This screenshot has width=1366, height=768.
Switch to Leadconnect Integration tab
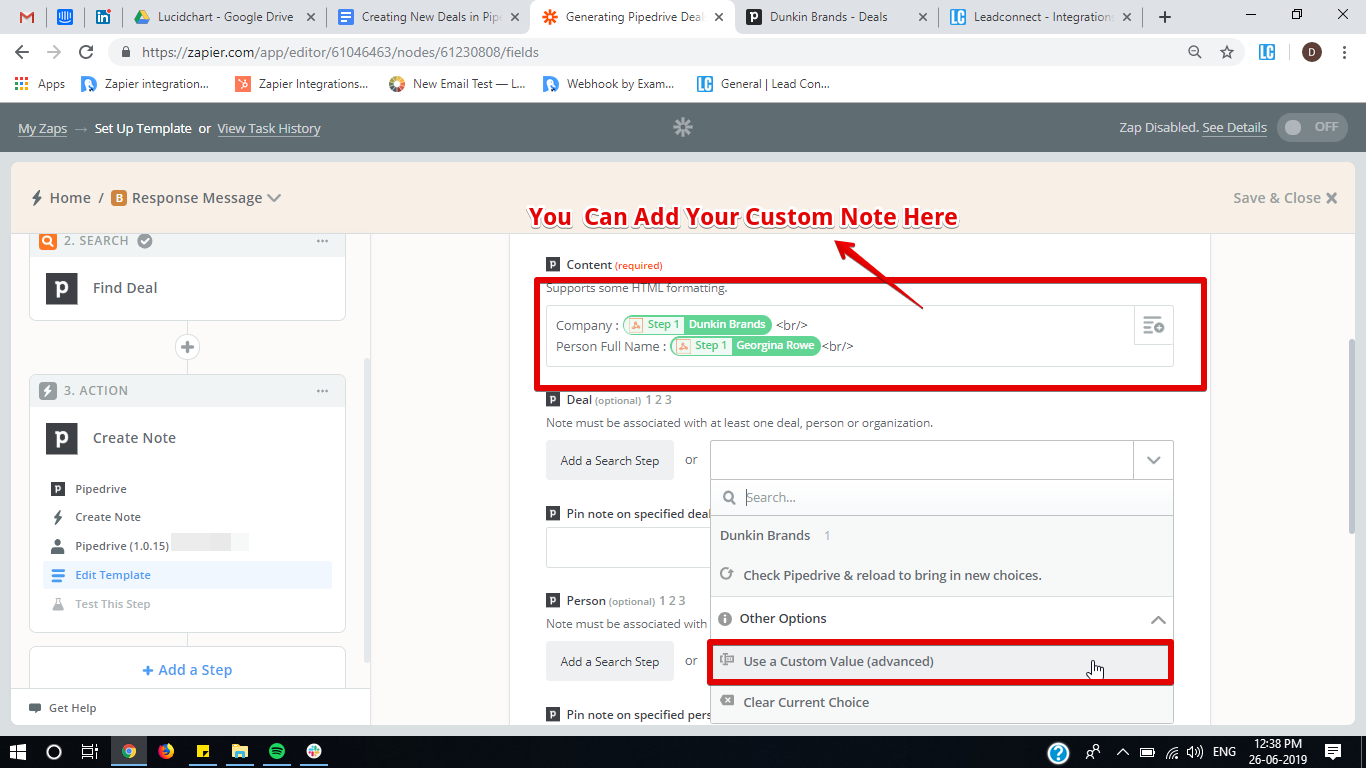coord(1039,17)
